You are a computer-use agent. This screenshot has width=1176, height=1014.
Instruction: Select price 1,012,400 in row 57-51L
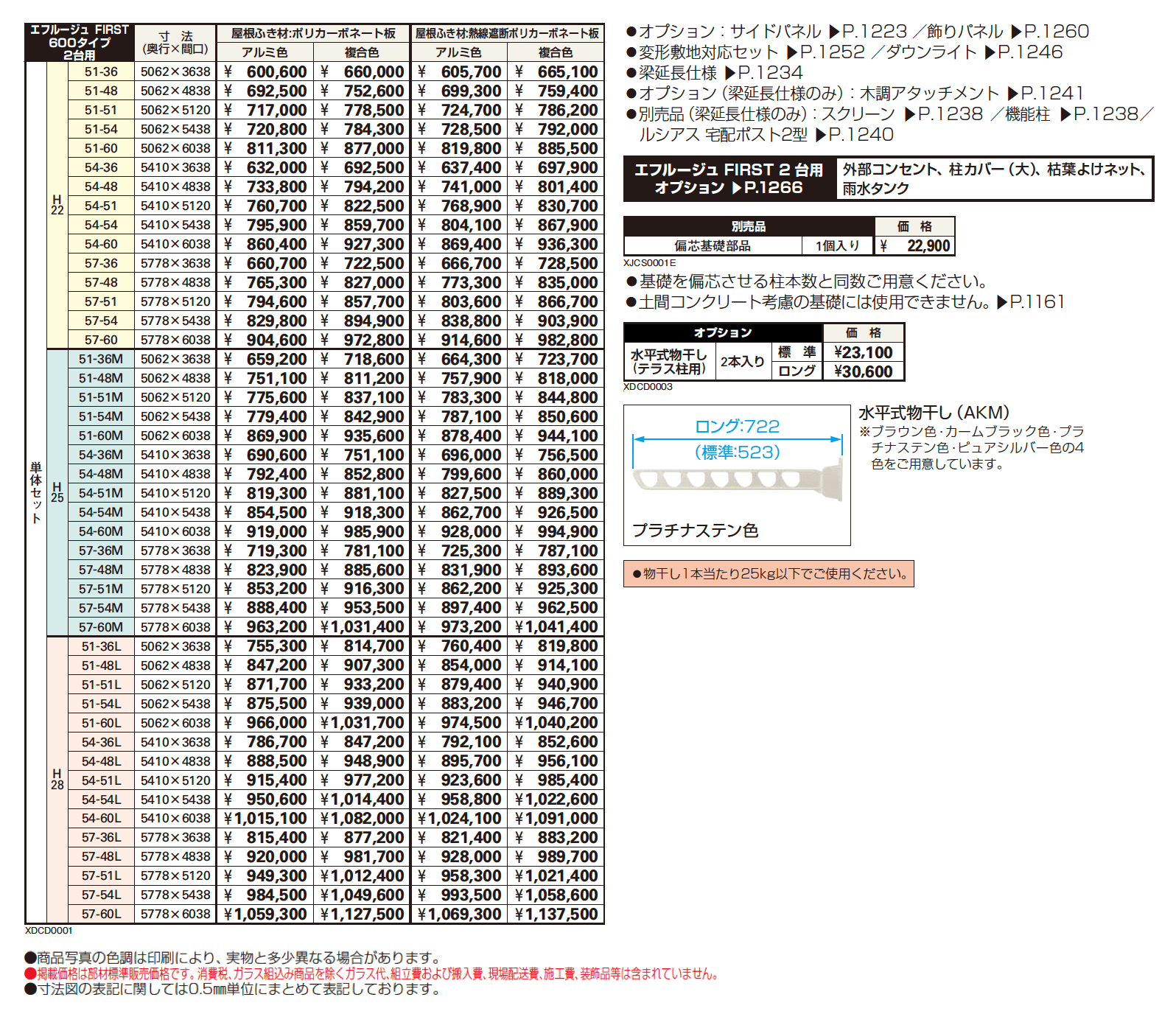pos(368,875)
